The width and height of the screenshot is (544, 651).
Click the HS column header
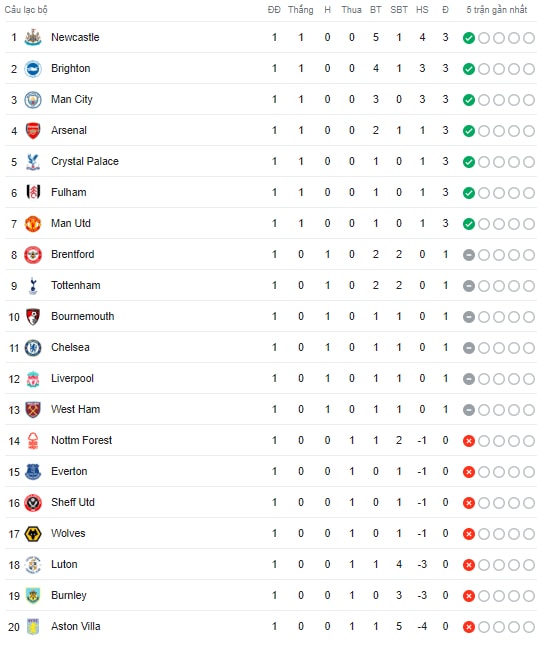(422, 10)
